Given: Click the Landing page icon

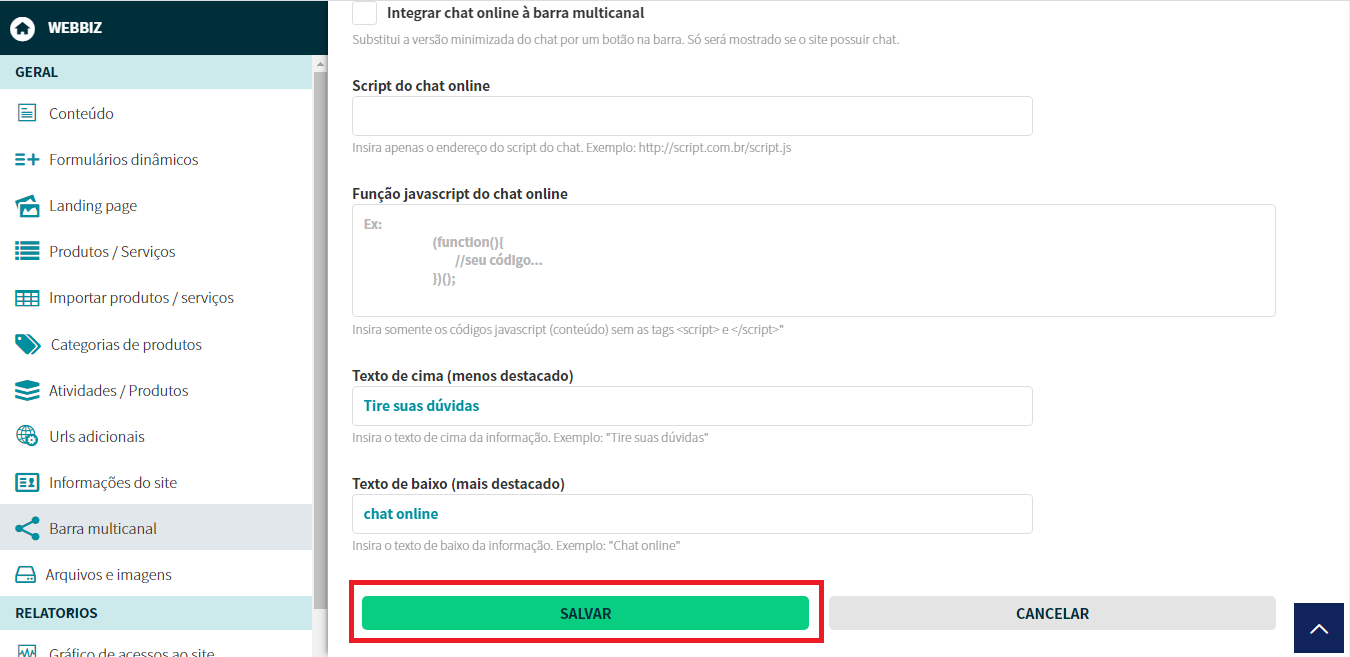Looking at the screenshot, I should pos(27,206).
